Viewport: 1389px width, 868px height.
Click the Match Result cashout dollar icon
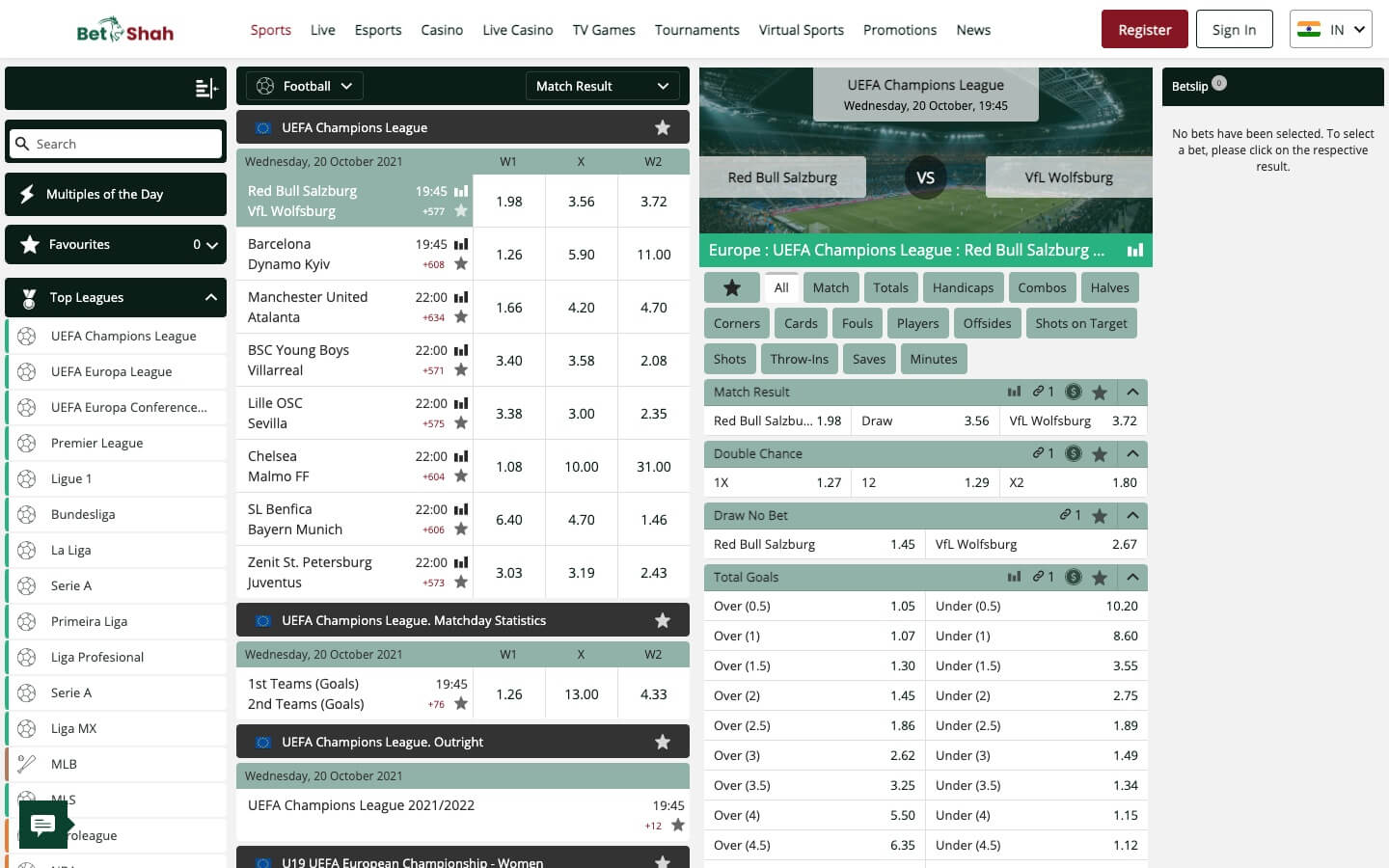tap(1074, 392)
